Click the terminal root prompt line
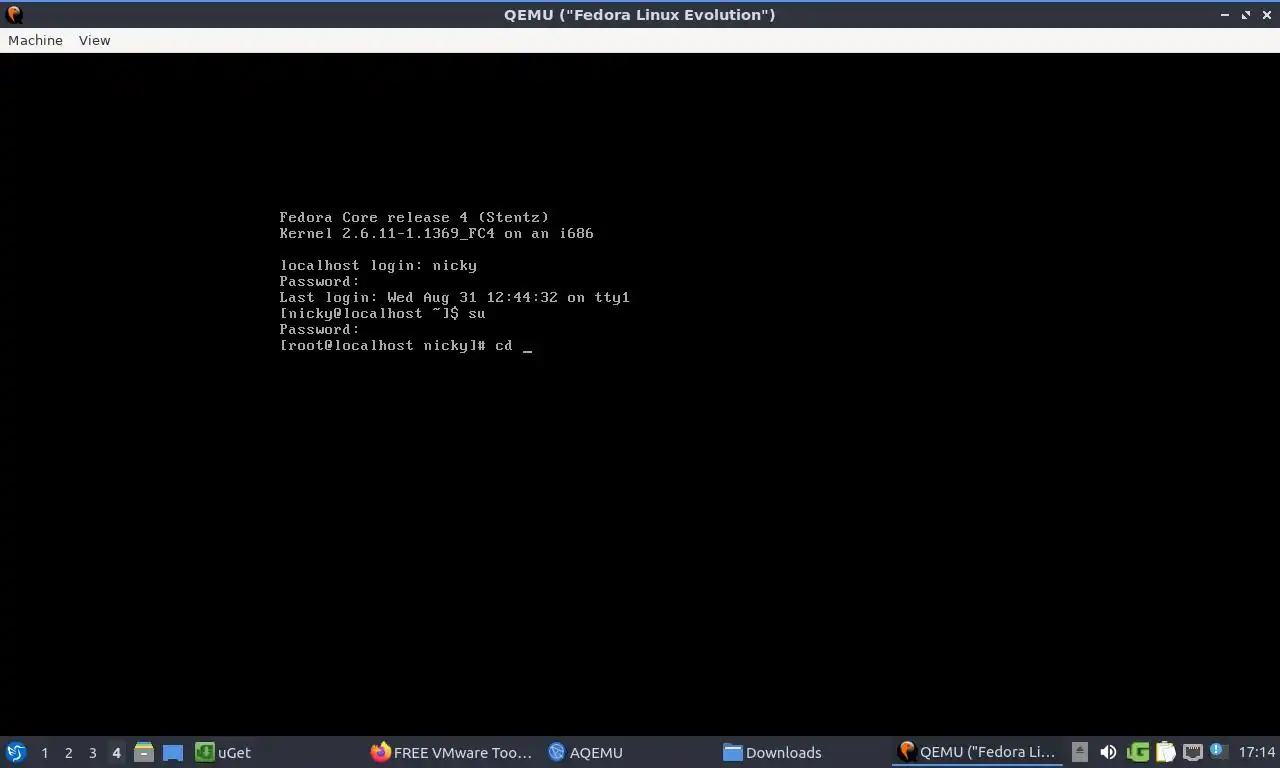 click(406, 345)
